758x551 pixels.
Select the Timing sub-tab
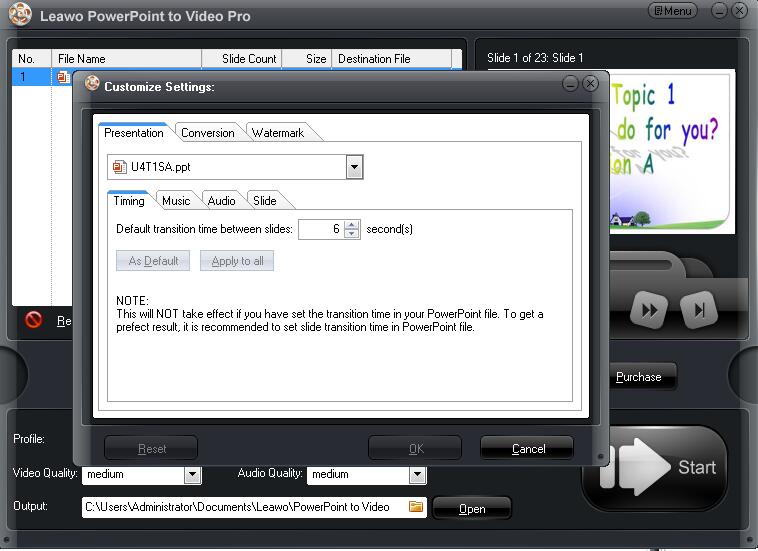point(129,201)
